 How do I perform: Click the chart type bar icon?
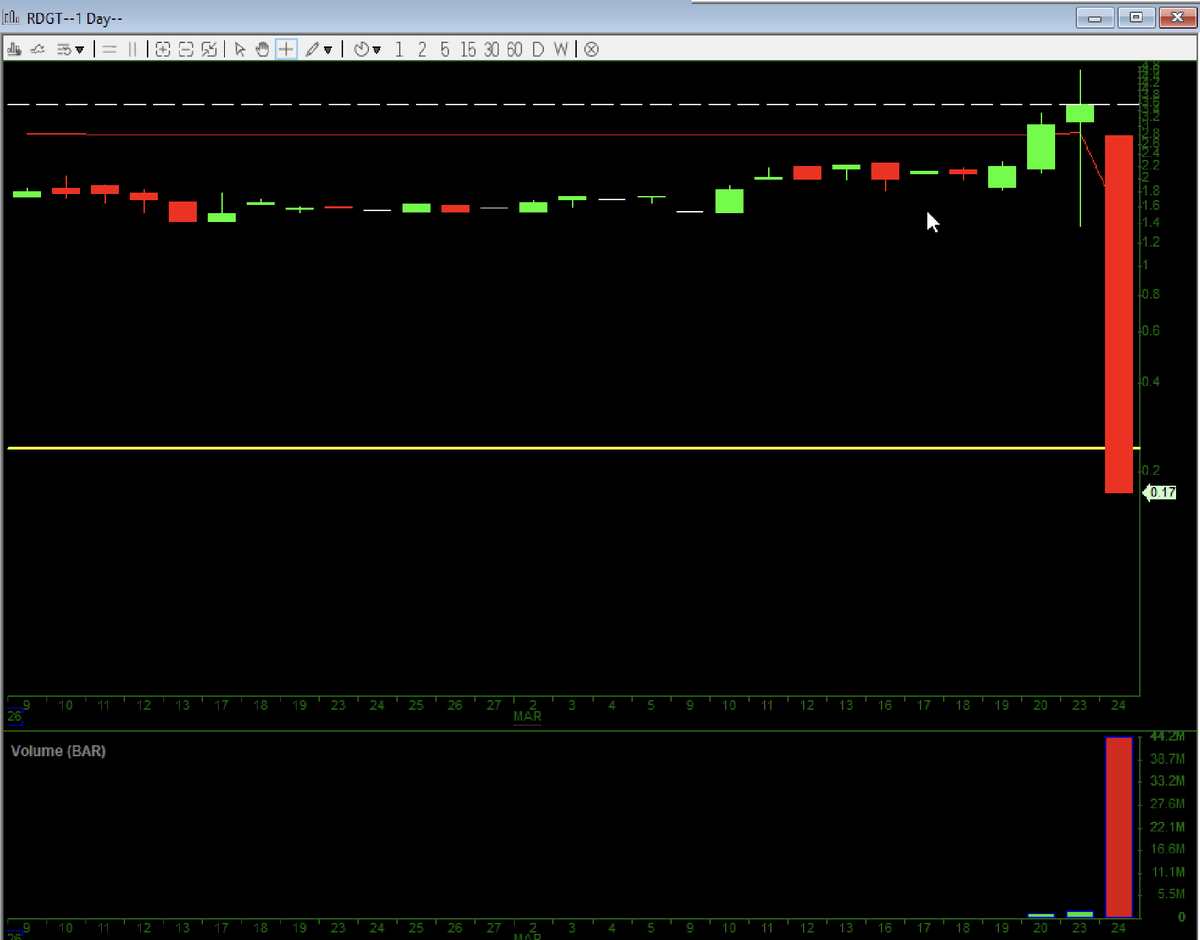(15, 49)
